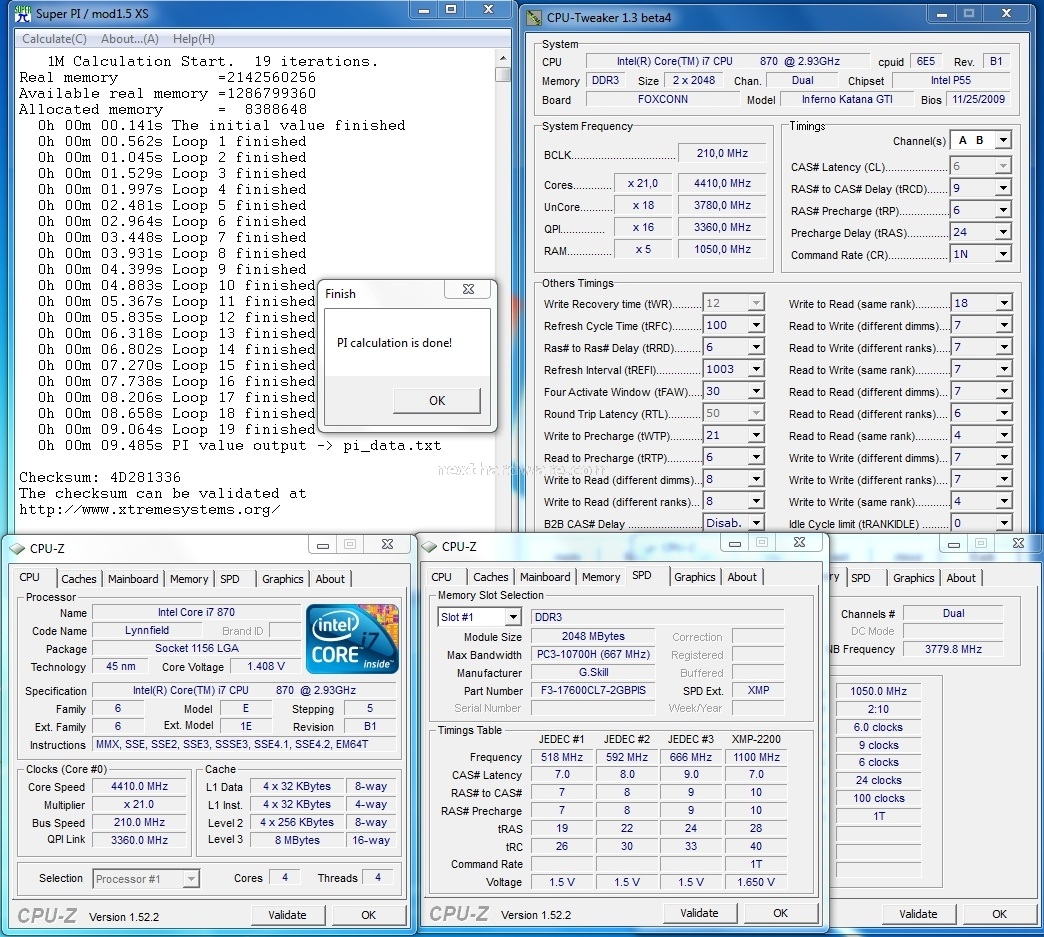The image size is (1044, 937).
Task: Click the Cores x 21,0 multiplier field
Action: click(643, 183)
